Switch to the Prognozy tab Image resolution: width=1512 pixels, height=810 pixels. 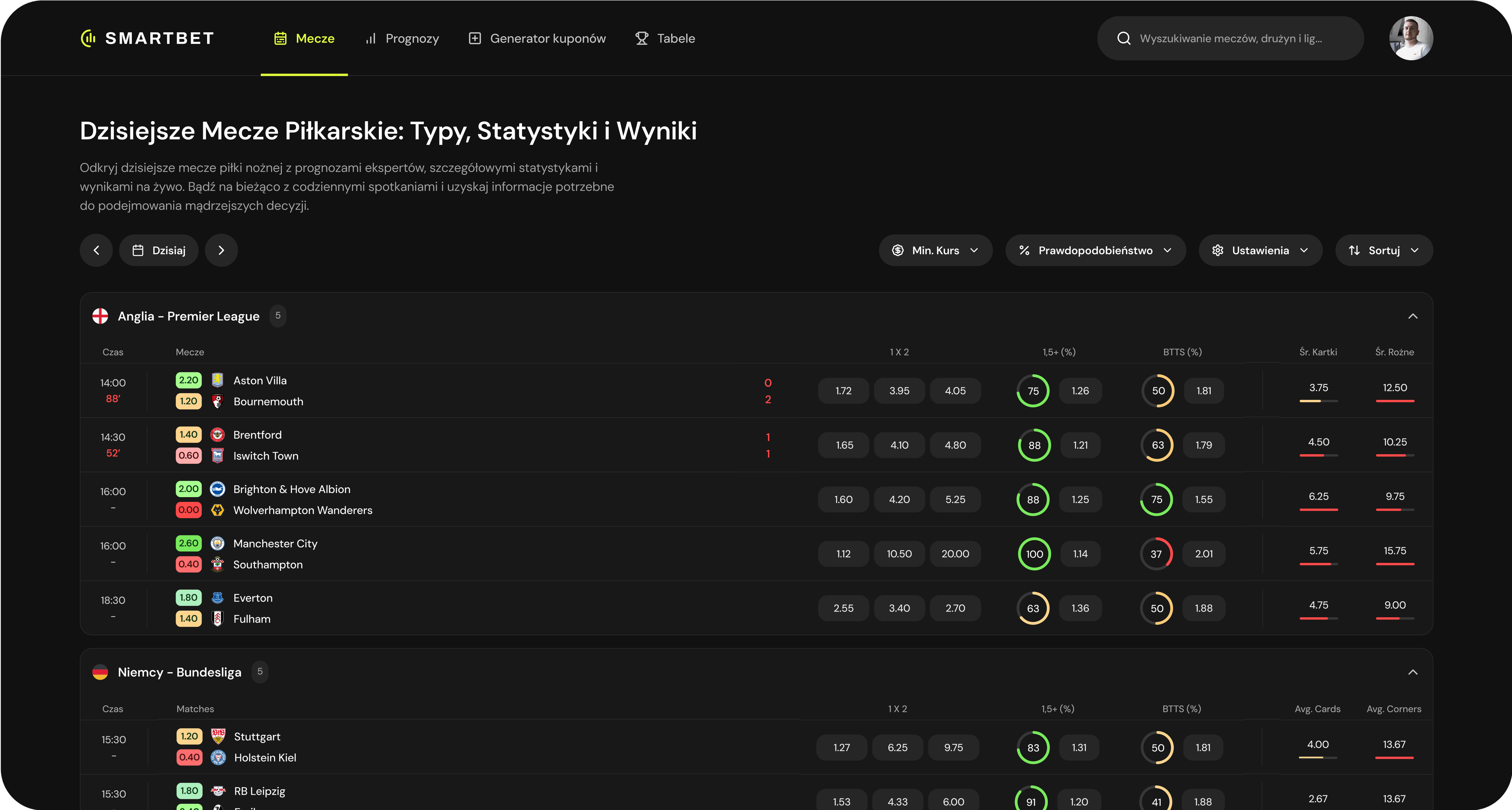[x=402, y=38]
